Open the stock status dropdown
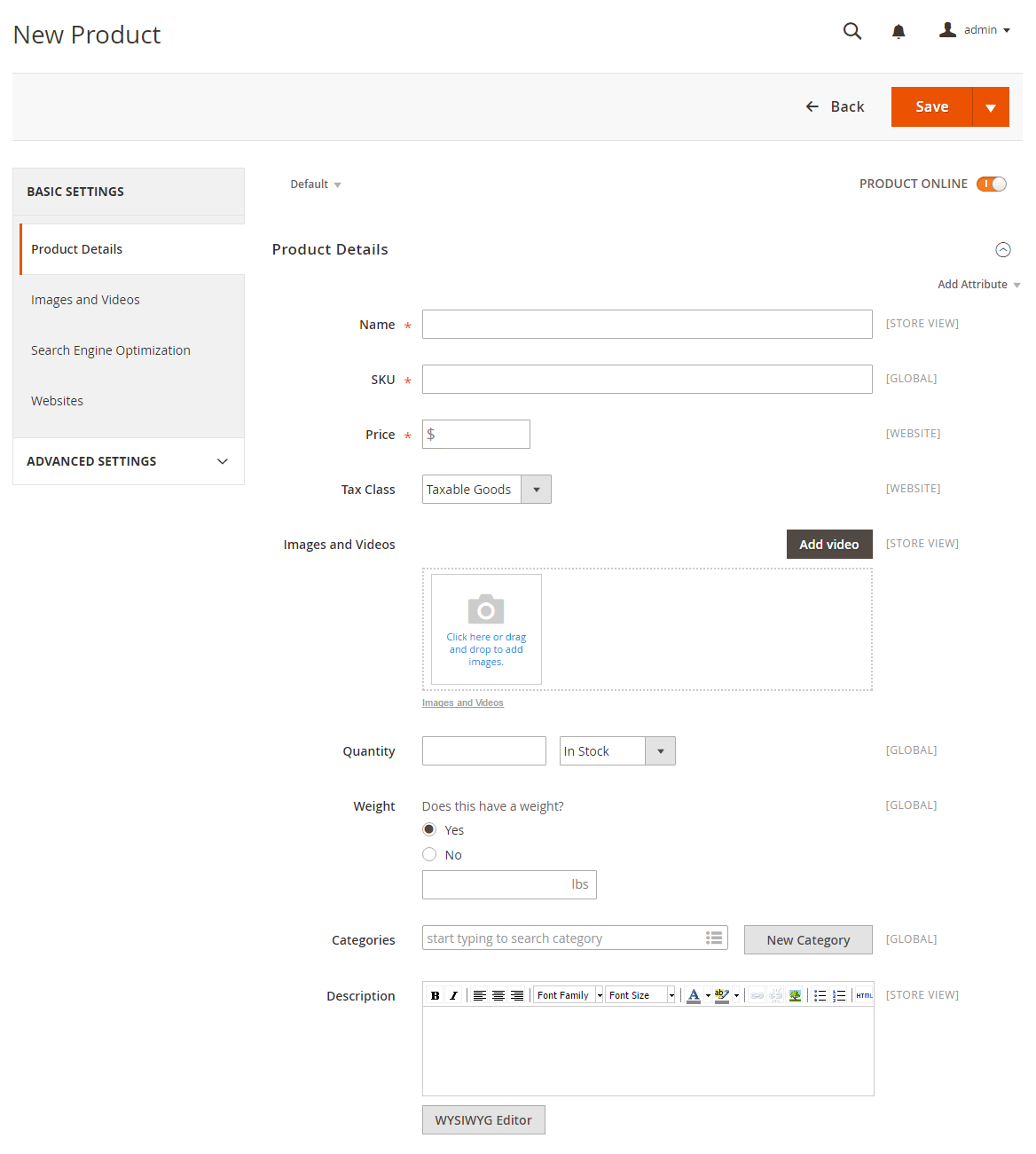The image size is (1036, 1154). click(x=660, y=750)
